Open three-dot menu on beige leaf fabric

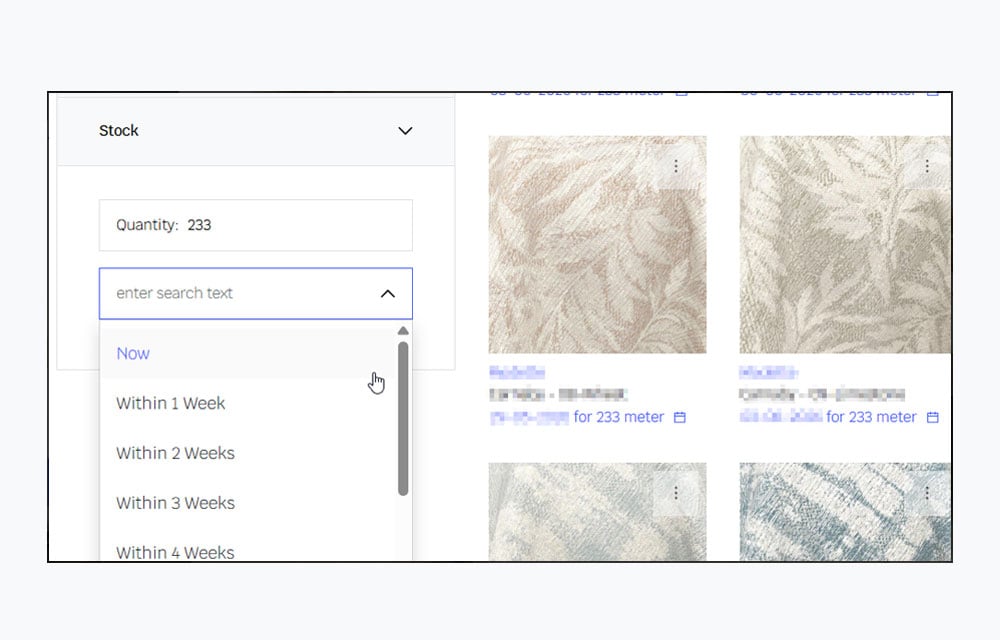[927, 166]
